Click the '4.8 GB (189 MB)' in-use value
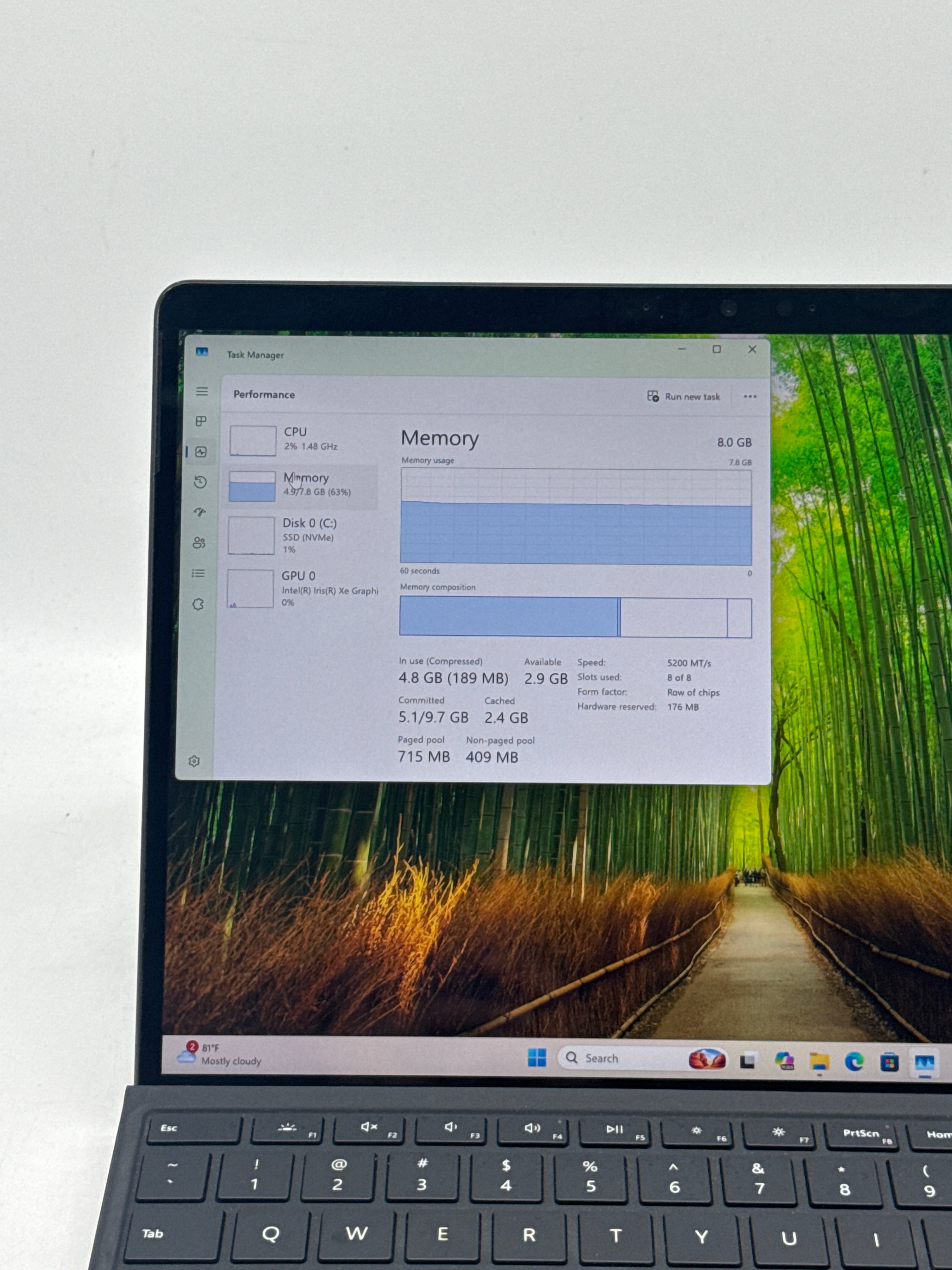Viewport: 952px width, 1270px height. (453, 678)
